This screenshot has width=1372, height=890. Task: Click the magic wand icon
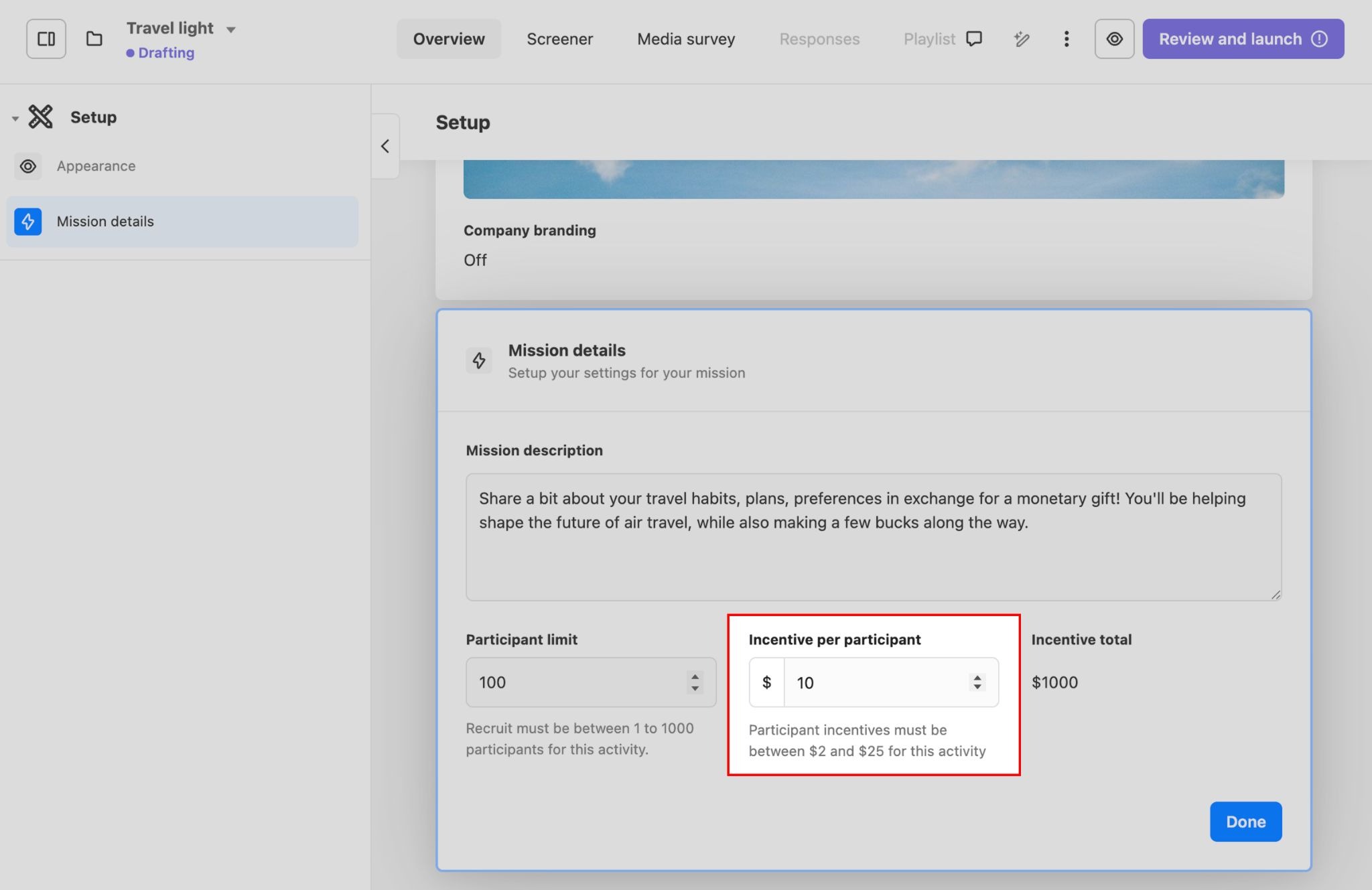(x=1021, y=39)
